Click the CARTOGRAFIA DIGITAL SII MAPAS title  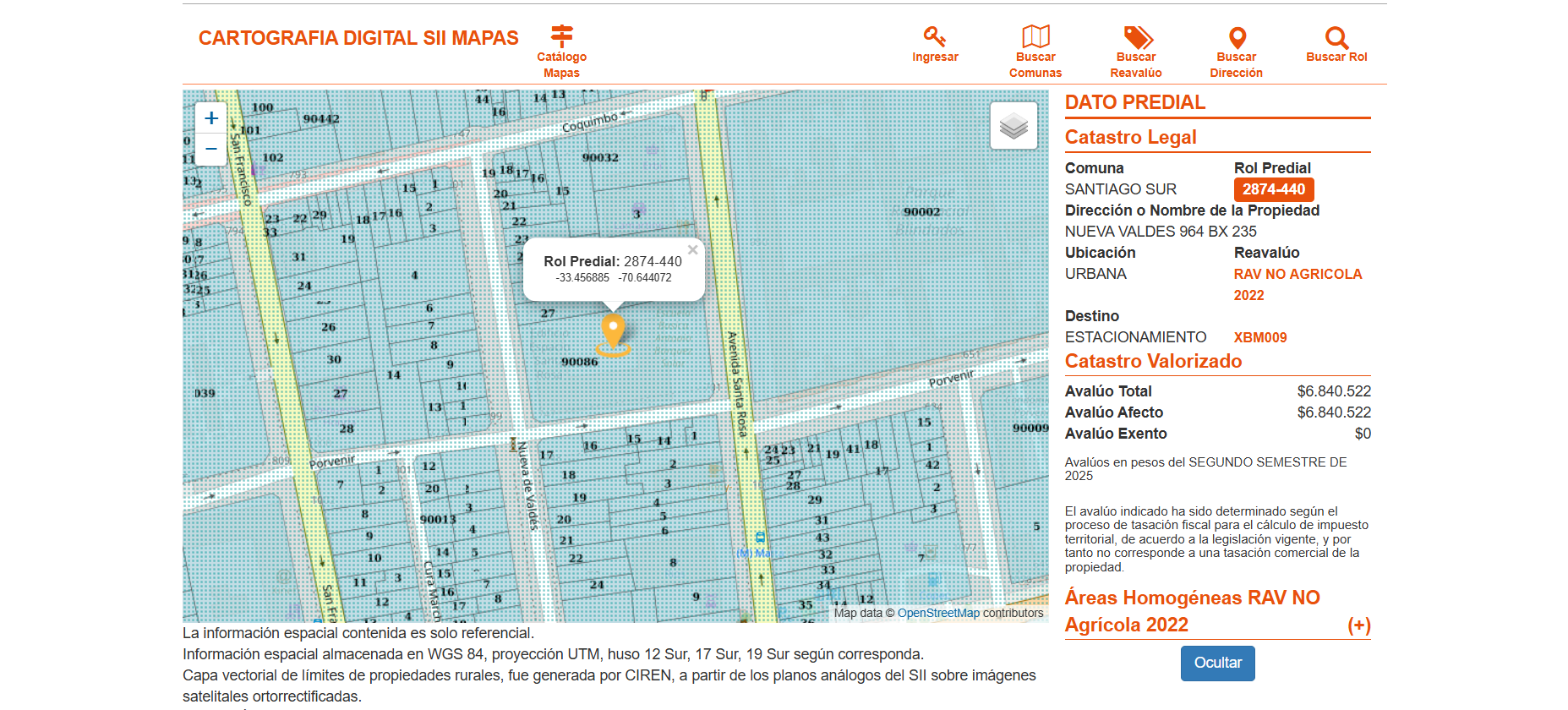pyautogui.click(x=358, y=38)
